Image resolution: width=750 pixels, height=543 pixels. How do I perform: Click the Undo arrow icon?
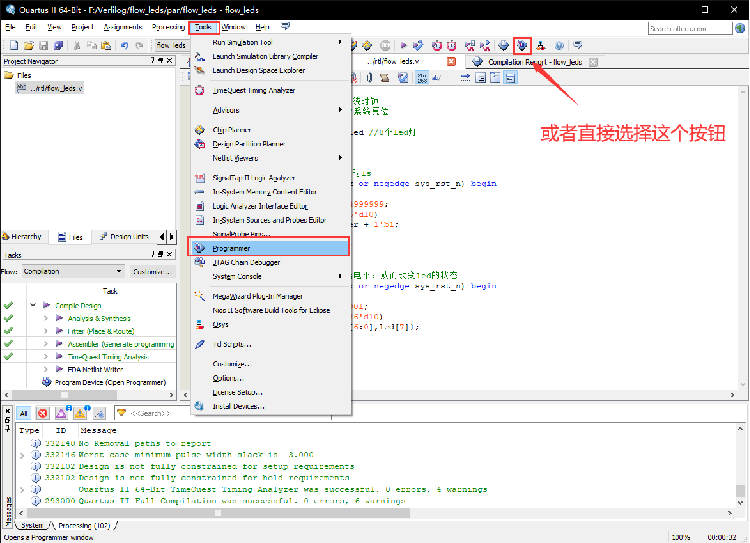124,45
